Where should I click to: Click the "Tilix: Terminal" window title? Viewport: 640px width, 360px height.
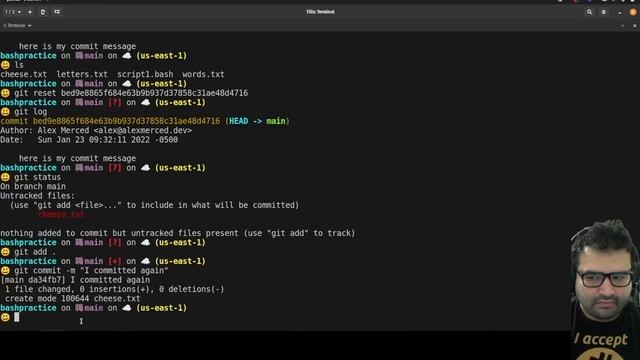pos(320,12)
